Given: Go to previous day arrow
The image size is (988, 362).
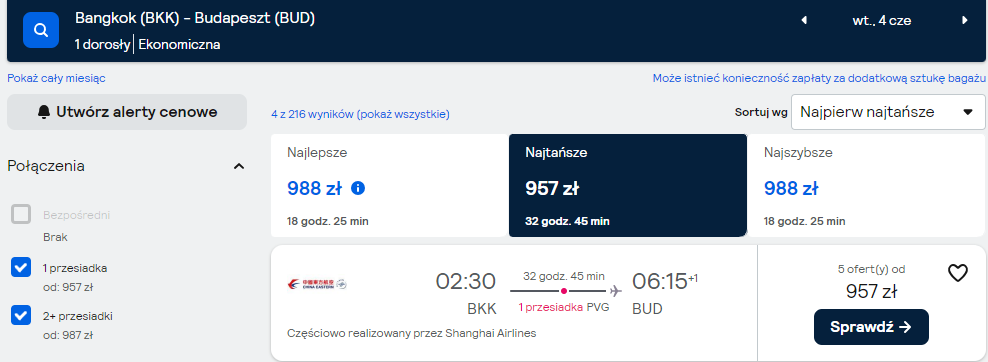Looking at the screenshot, I should pyautogui.click(x=804, y=20).
